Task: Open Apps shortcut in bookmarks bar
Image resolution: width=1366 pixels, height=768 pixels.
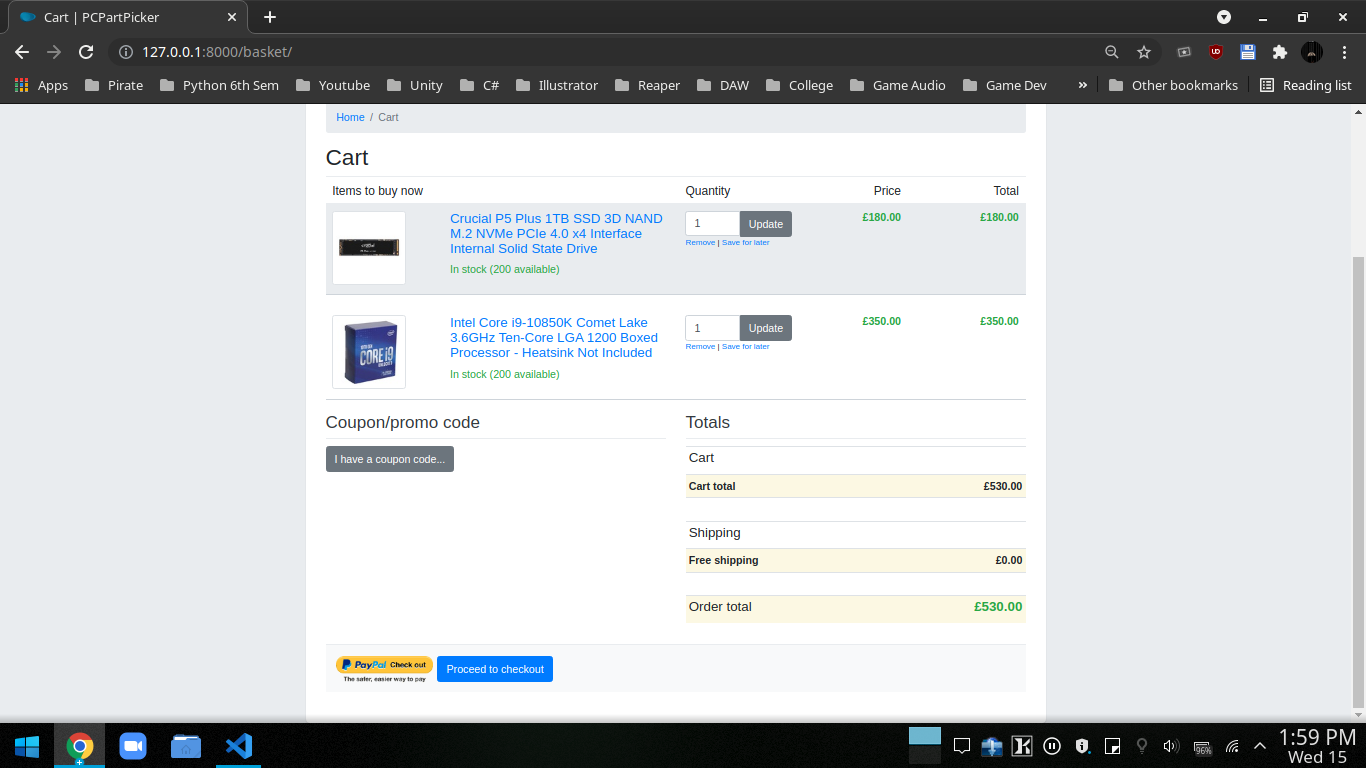Action: click(x=41, y=85)
